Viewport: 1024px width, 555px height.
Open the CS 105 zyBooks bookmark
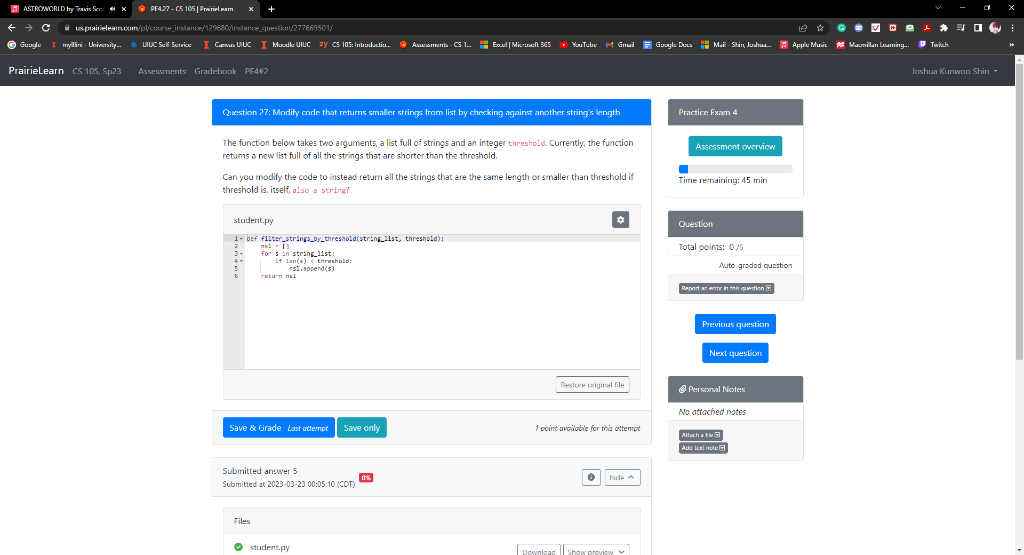(355, 44)
